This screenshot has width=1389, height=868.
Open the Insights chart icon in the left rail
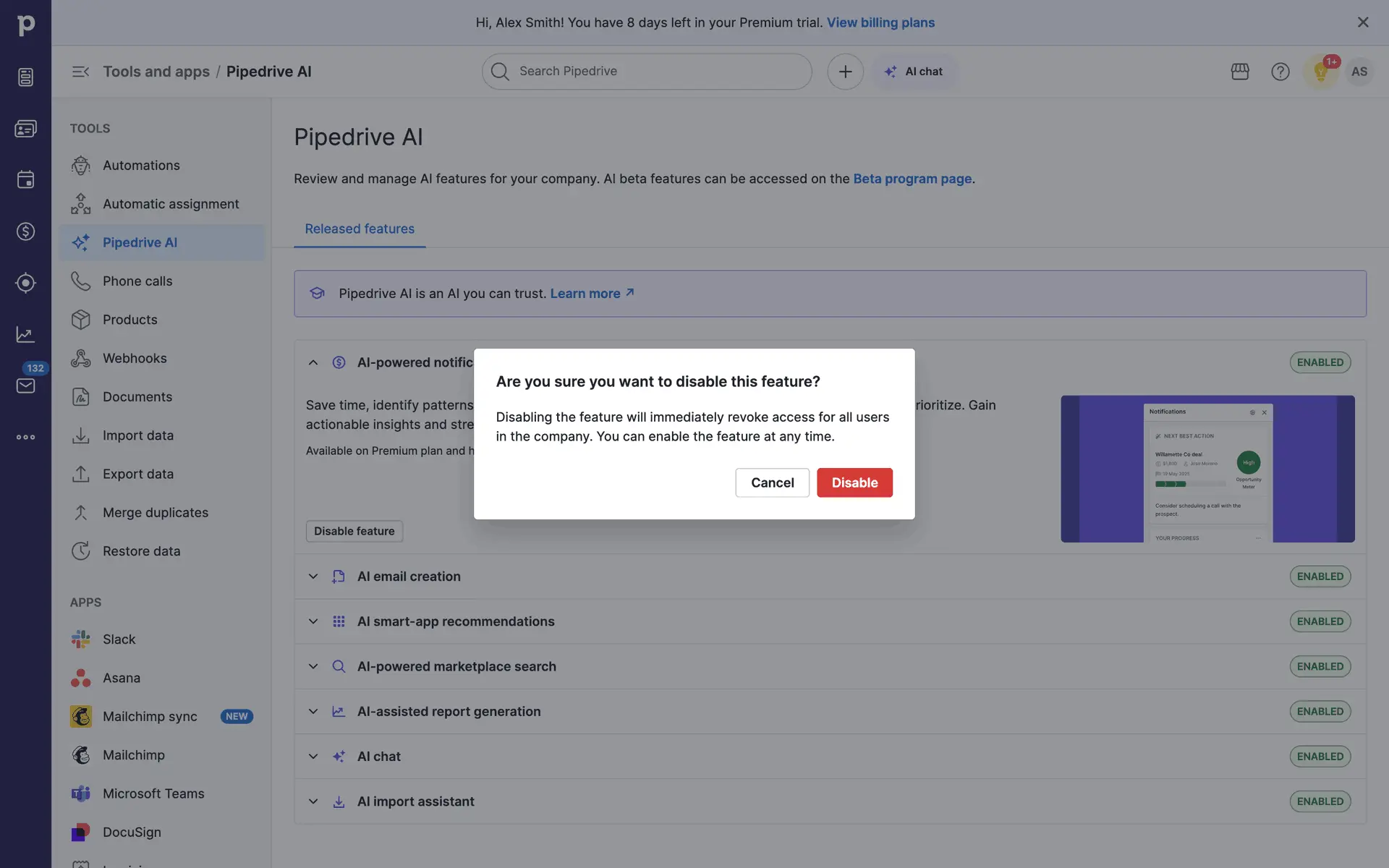(x=25, y=334)
